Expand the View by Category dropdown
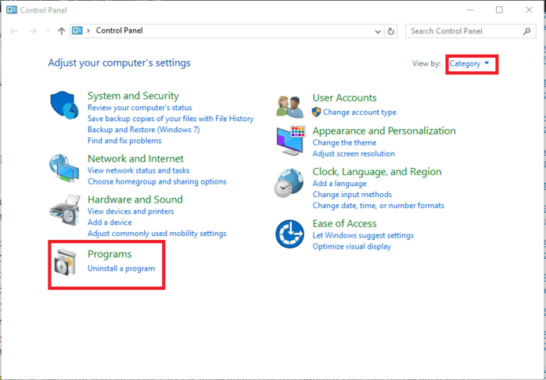This screenshot has height=380, width=546. tap(469, 64)
